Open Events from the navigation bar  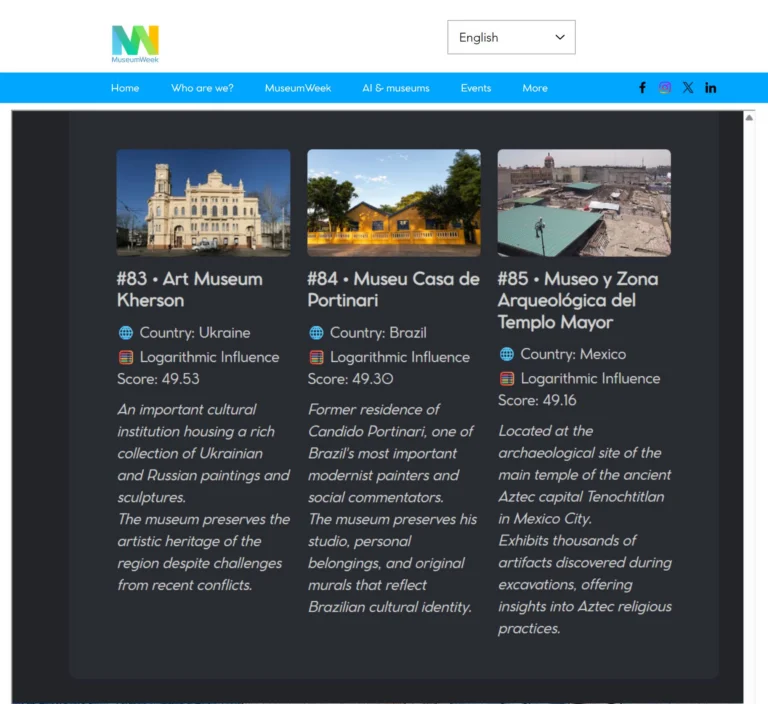point(476,88)
